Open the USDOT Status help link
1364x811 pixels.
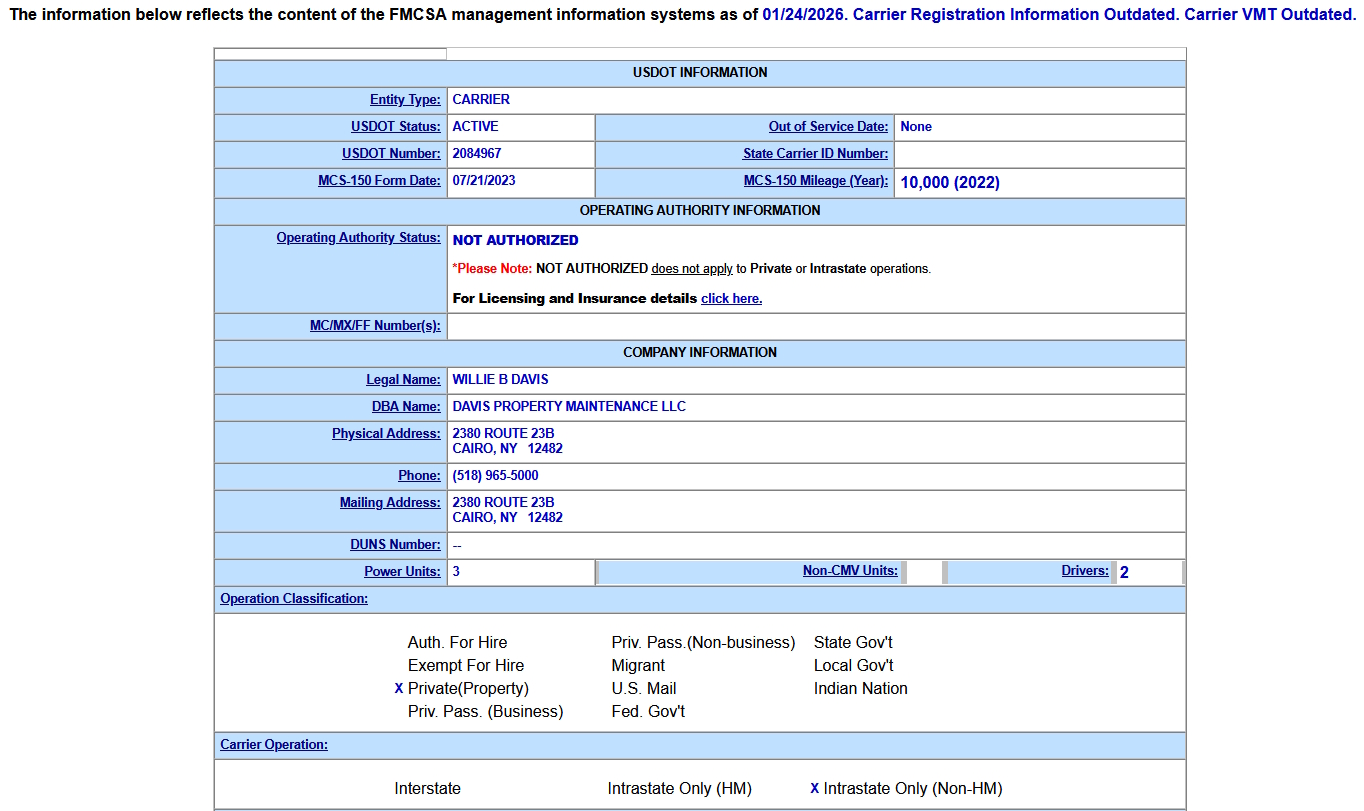click(395, 127)
